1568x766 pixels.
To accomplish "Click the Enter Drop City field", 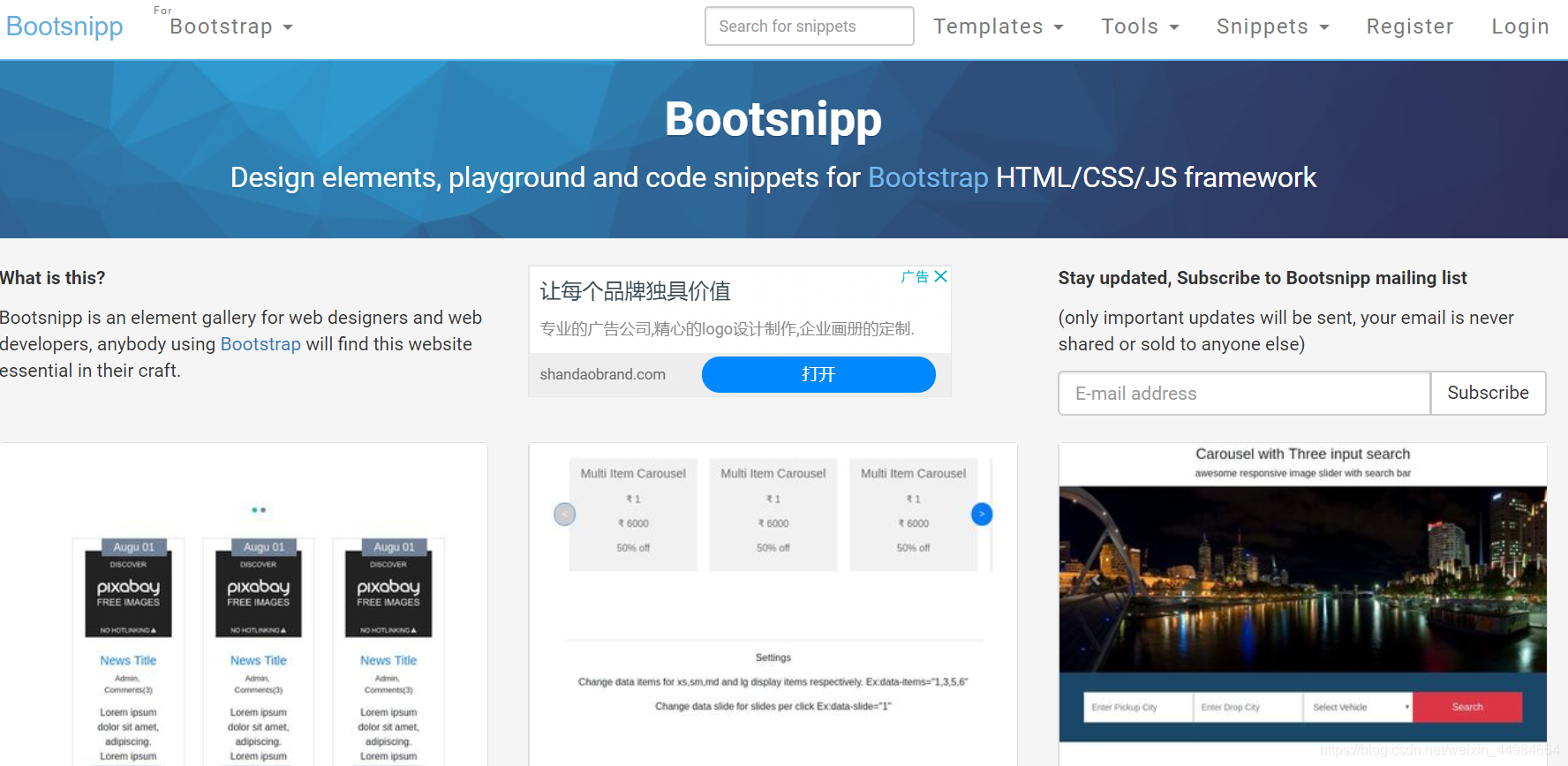I will click(x=1248, y=707).
